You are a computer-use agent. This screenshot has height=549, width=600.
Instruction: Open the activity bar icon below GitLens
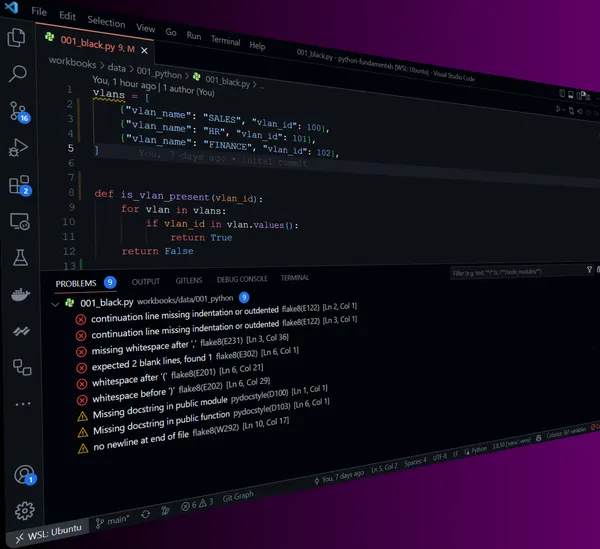click(22, 367)
